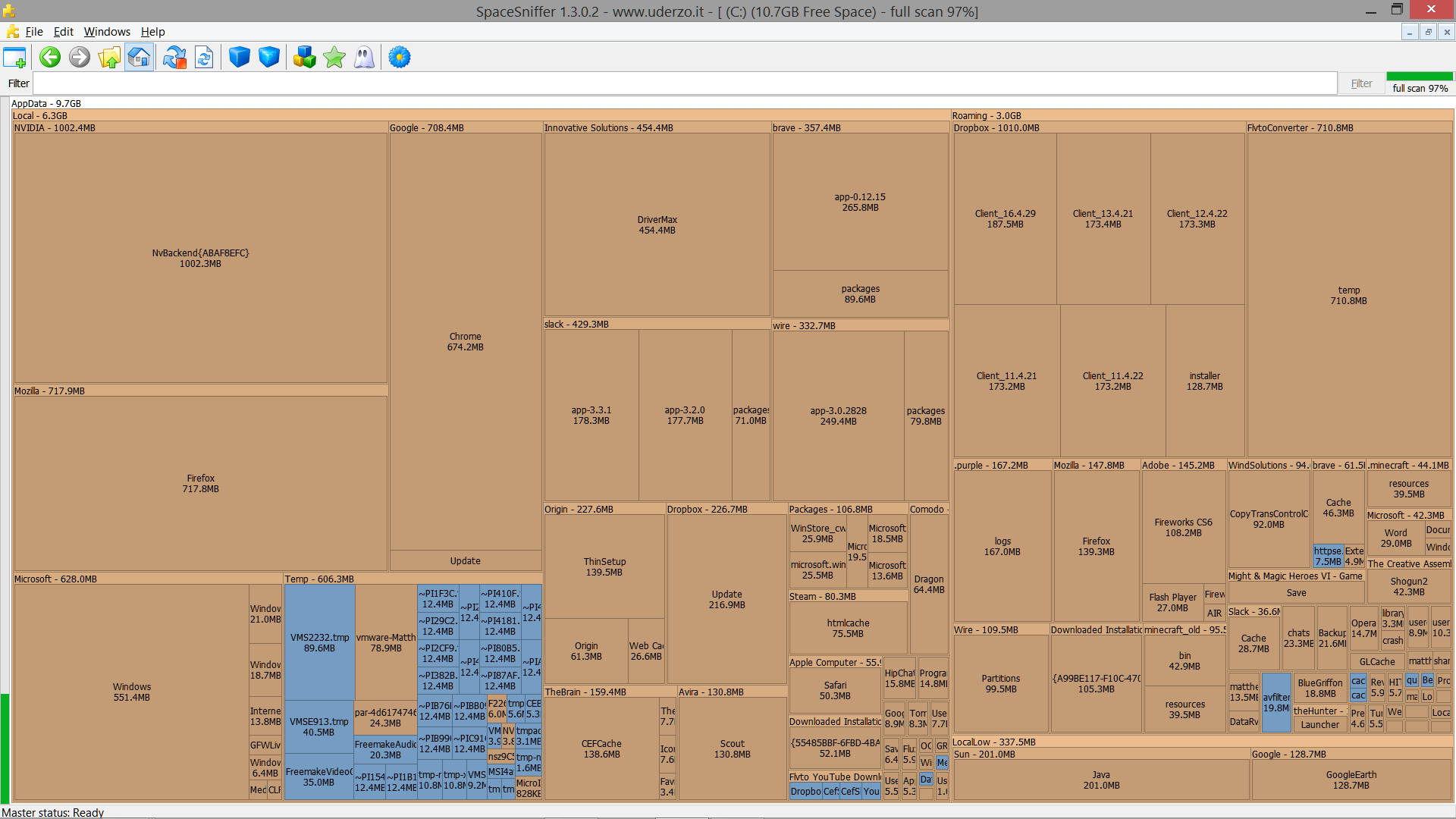Go up to the parent folder level
Image resolution: width=1456 pixels, height=819 pixels.
coord(109,58)
